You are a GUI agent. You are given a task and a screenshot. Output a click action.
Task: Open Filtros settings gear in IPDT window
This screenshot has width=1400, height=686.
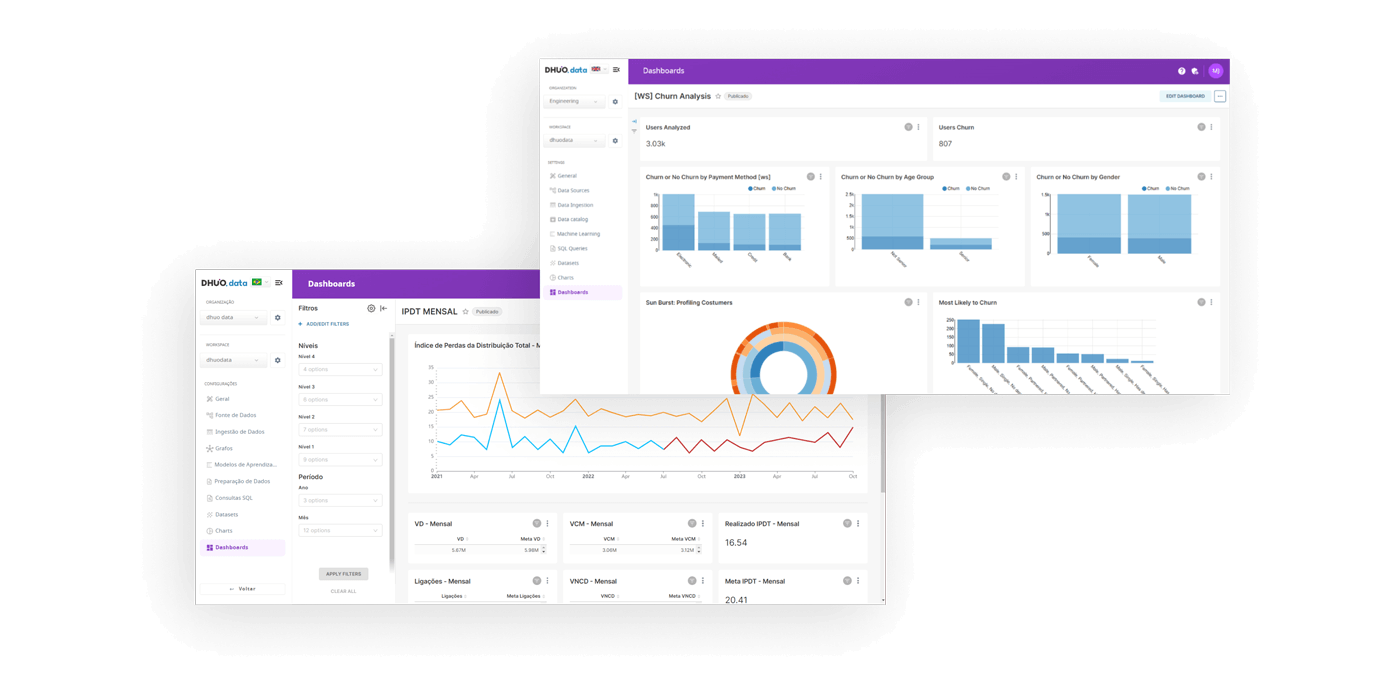point(371,308)
